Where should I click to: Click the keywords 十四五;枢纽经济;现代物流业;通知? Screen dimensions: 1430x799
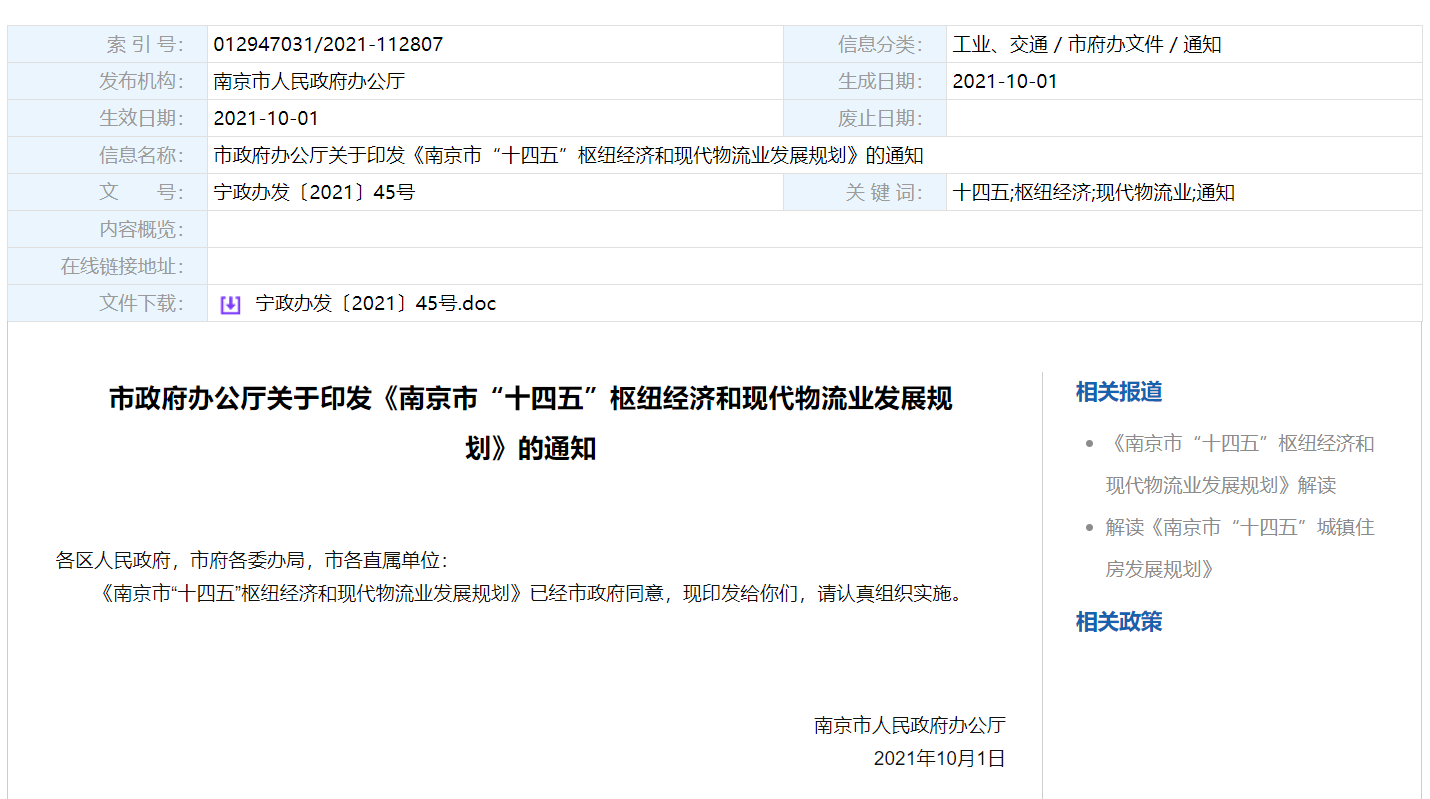click(1093, 192)
